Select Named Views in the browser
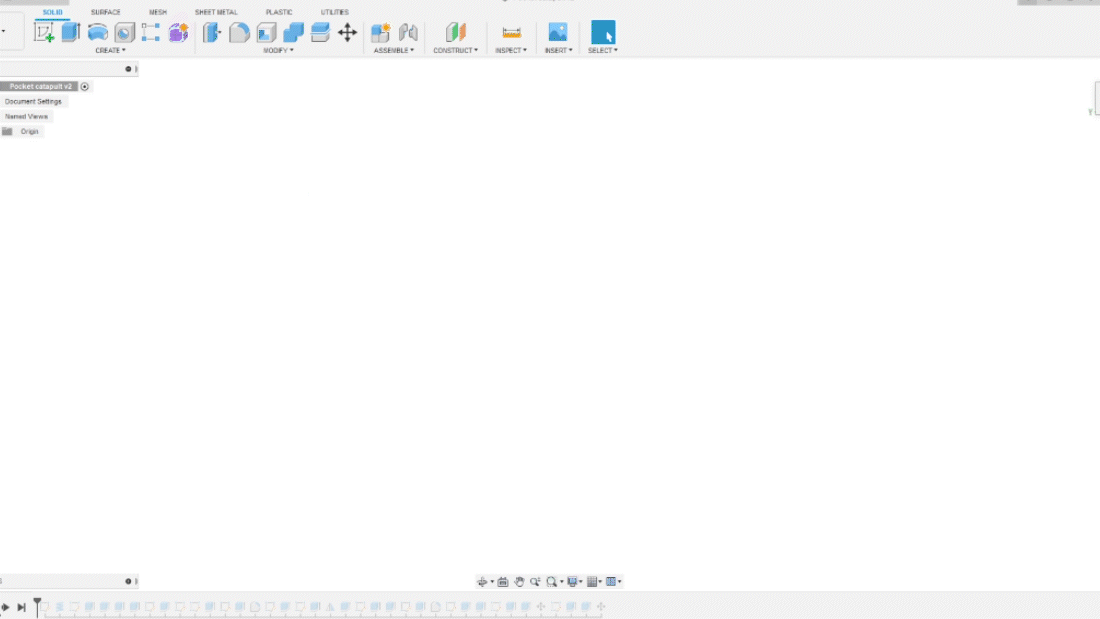This screenshot has width=1100, height=619. point(26,117)
